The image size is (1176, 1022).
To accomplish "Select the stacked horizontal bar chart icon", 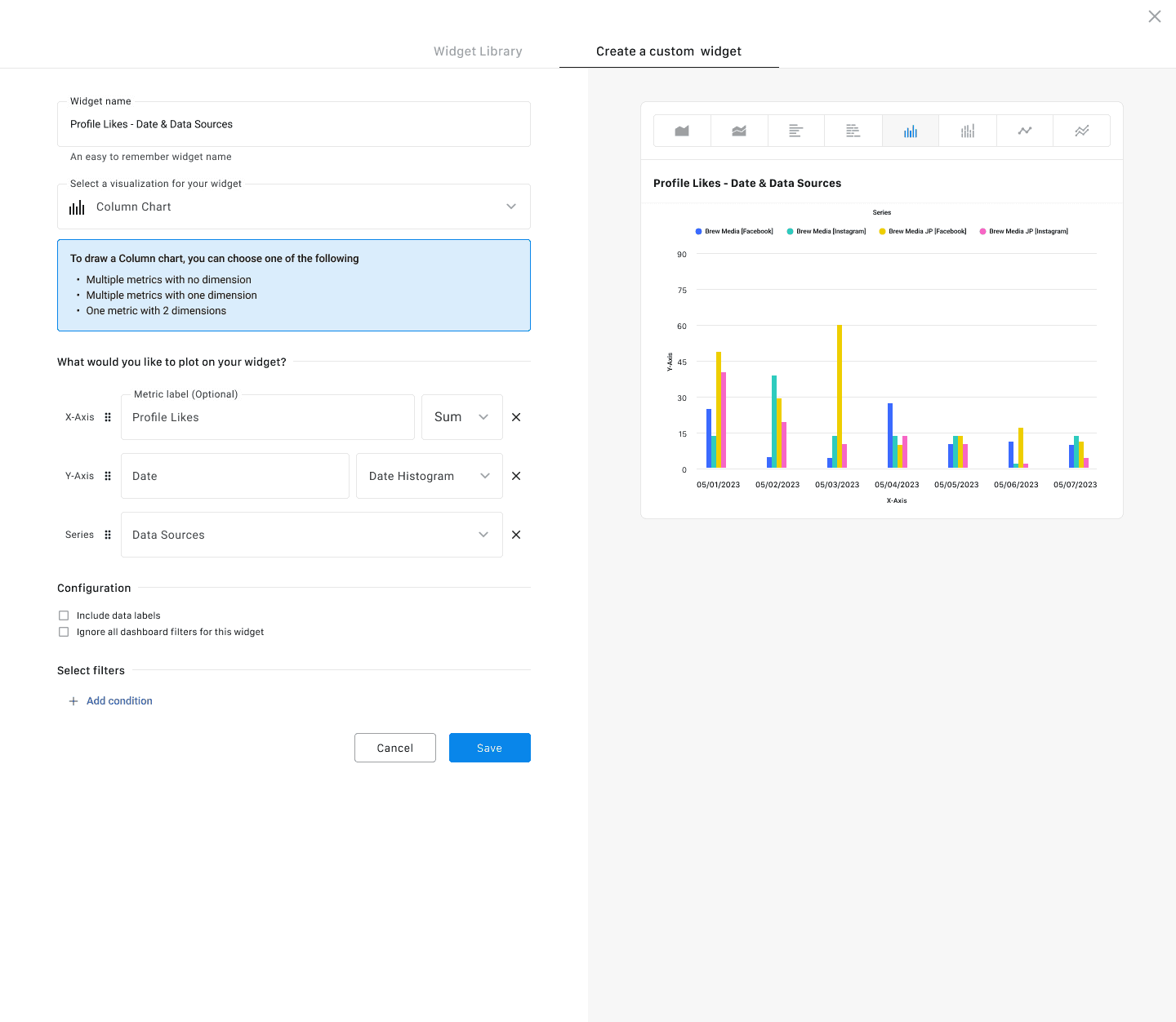I will pyautogui.click(x=853, y=131).
